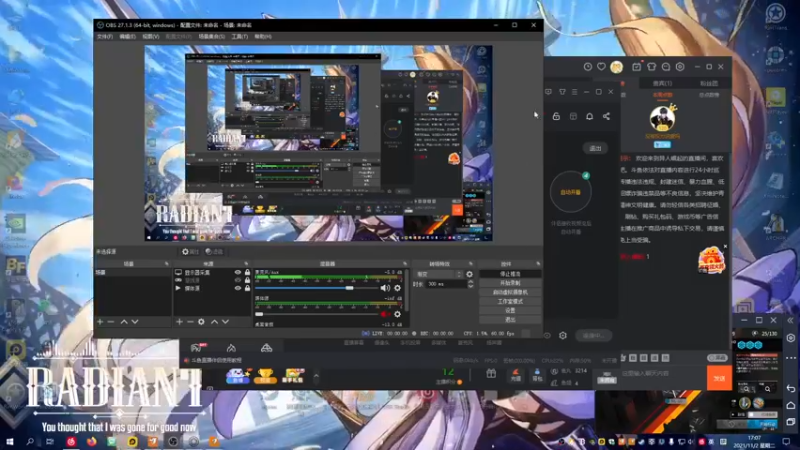Screen dimensions: 800x450
Task: Open the Tools menu in OBS
Action: click(x=239, y=37)
